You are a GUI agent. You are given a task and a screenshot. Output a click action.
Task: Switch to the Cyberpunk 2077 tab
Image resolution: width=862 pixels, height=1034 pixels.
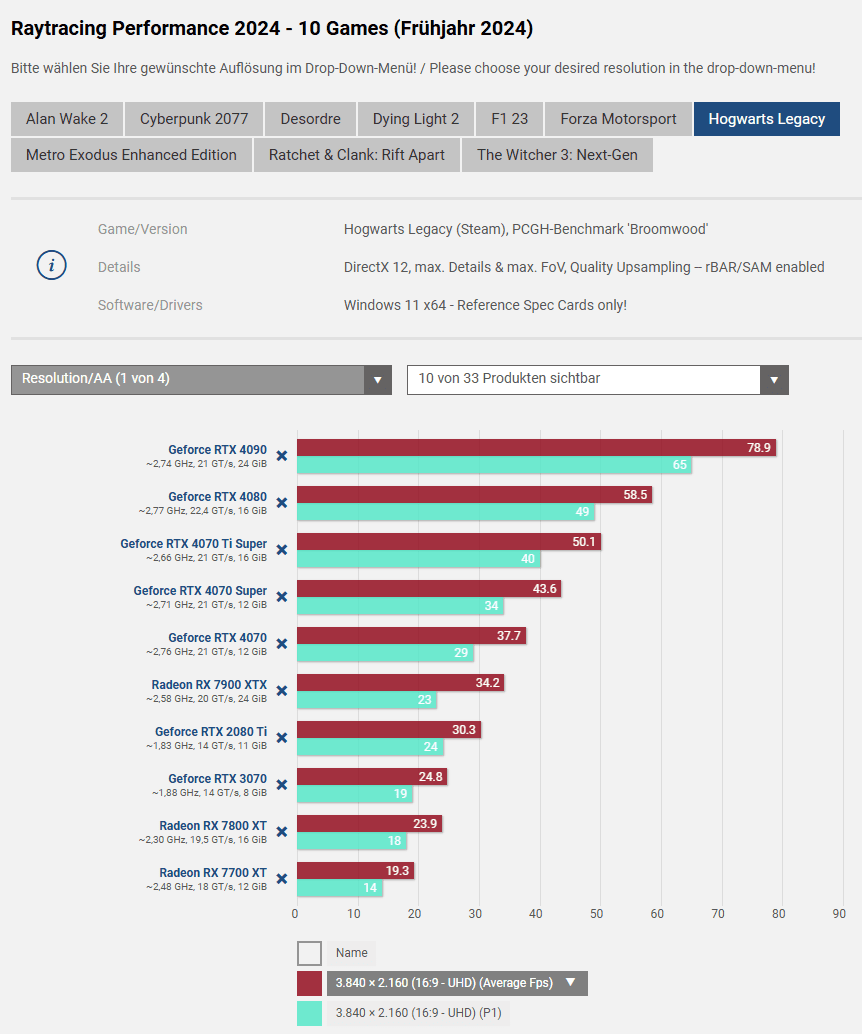point(194,119)
